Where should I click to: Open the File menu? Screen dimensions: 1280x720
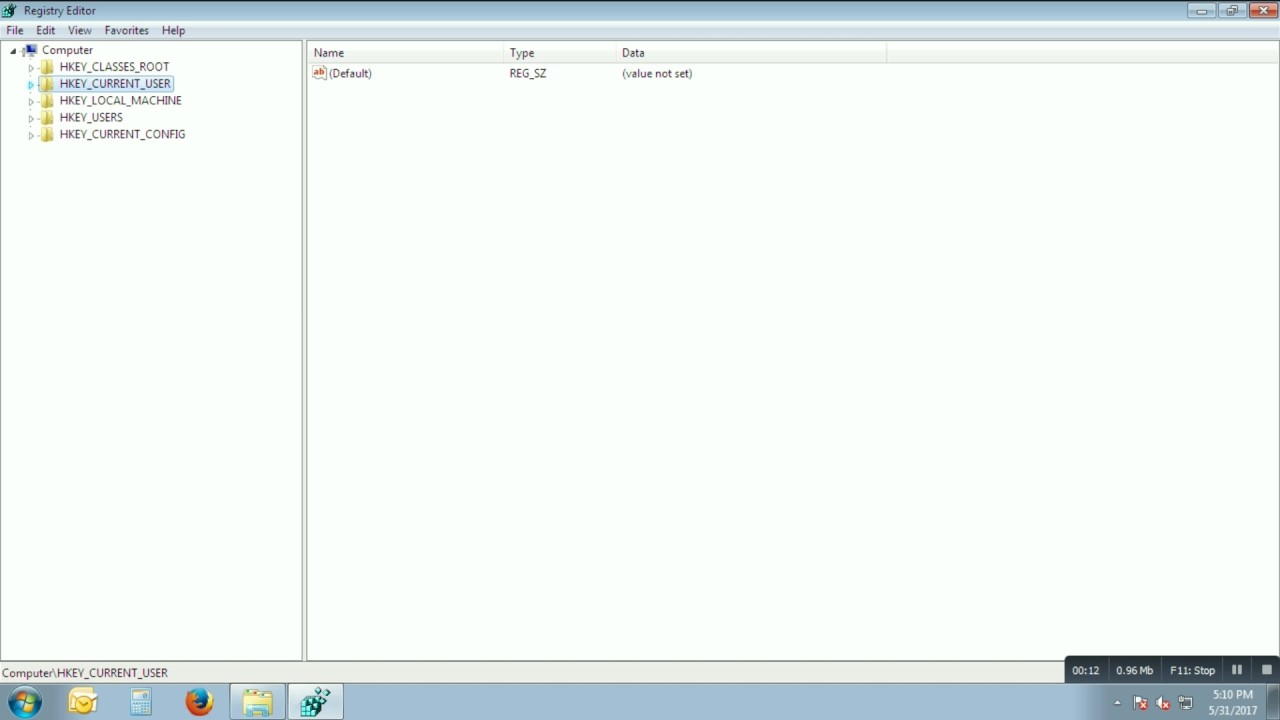15,30
